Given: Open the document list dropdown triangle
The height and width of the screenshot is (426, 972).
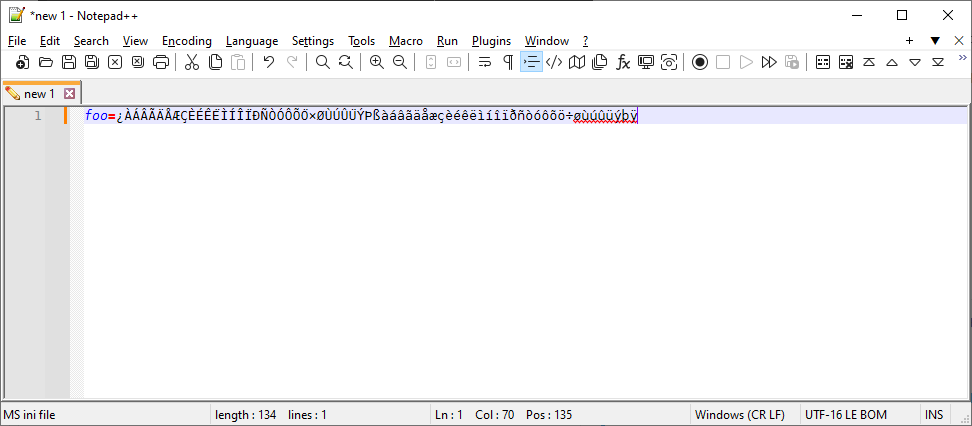Looking at the screenshot, I should (935, 40).
